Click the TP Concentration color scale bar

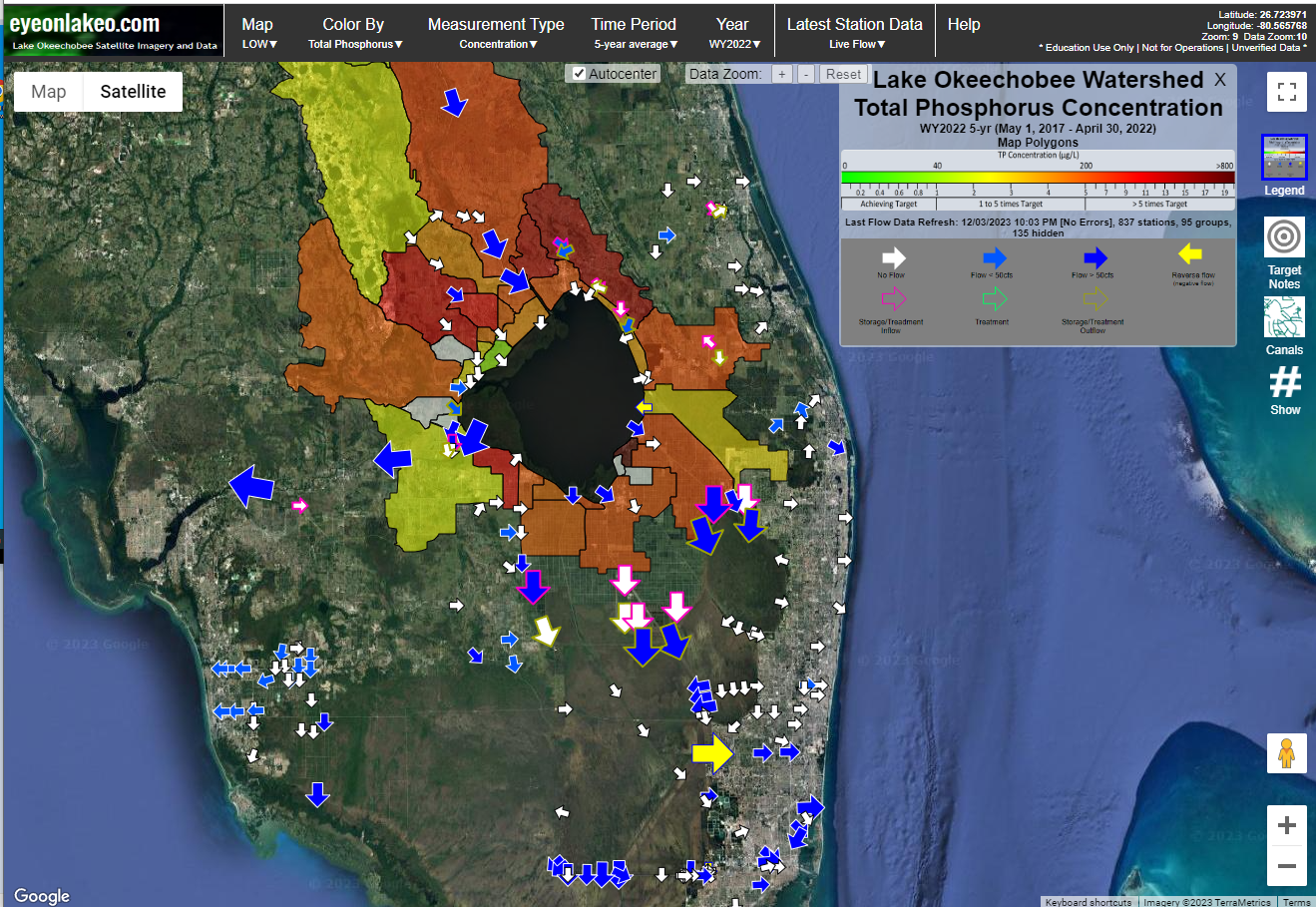click(1038, 178)
